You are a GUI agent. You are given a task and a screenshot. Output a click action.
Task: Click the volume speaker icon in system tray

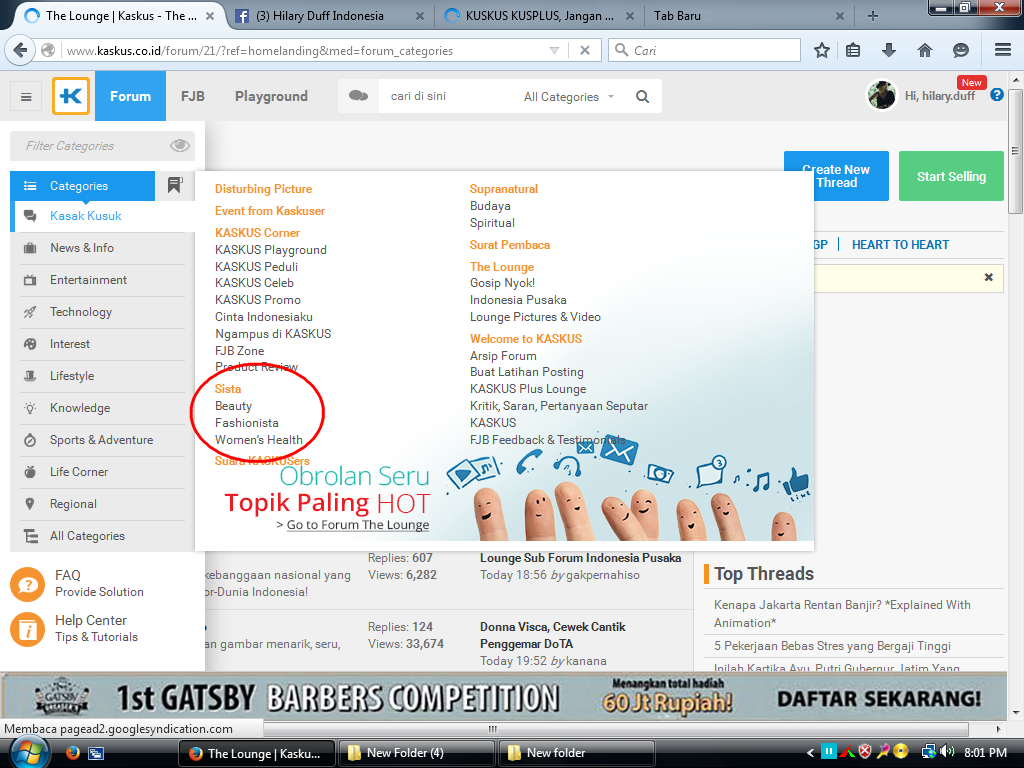[x=948, y=752]
